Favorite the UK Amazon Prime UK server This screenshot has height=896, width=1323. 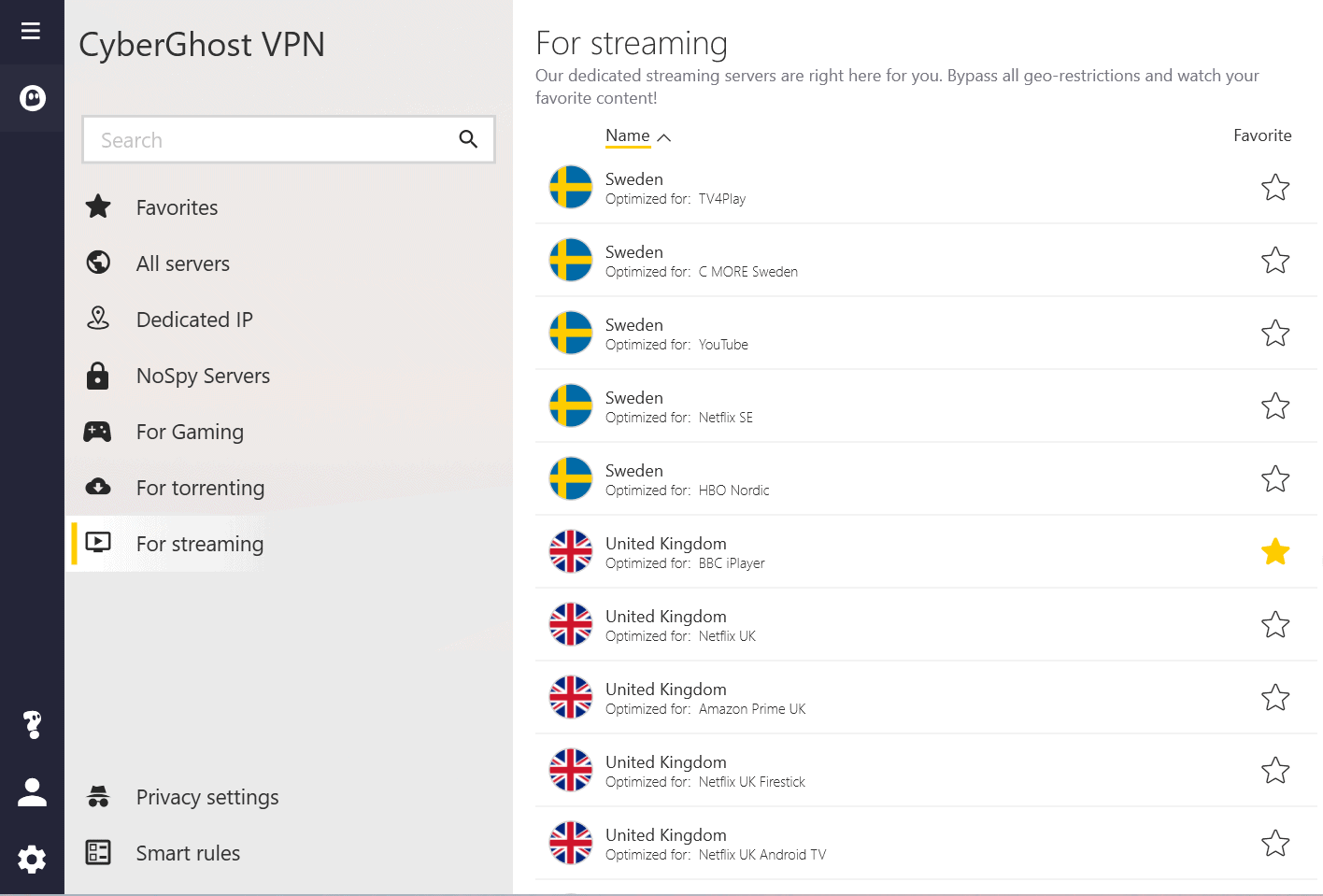point(1275,698)
